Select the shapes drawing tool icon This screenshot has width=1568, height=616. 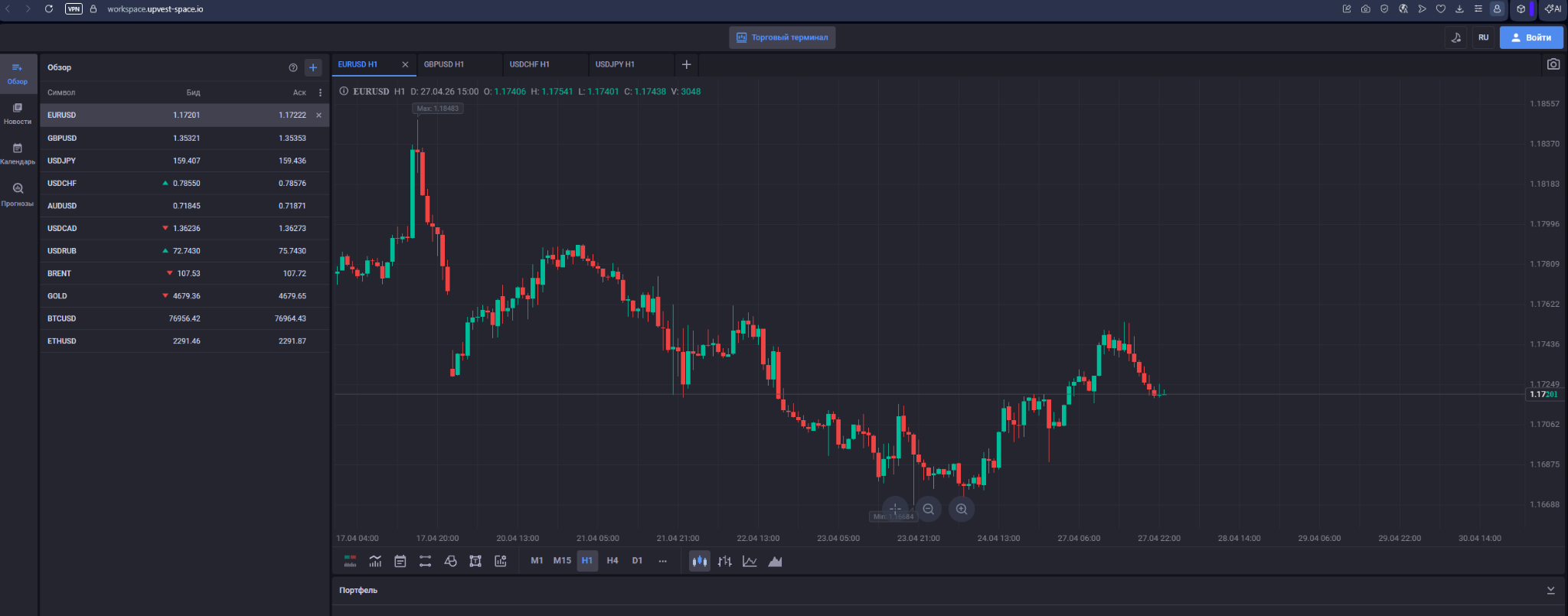(450, 561)
